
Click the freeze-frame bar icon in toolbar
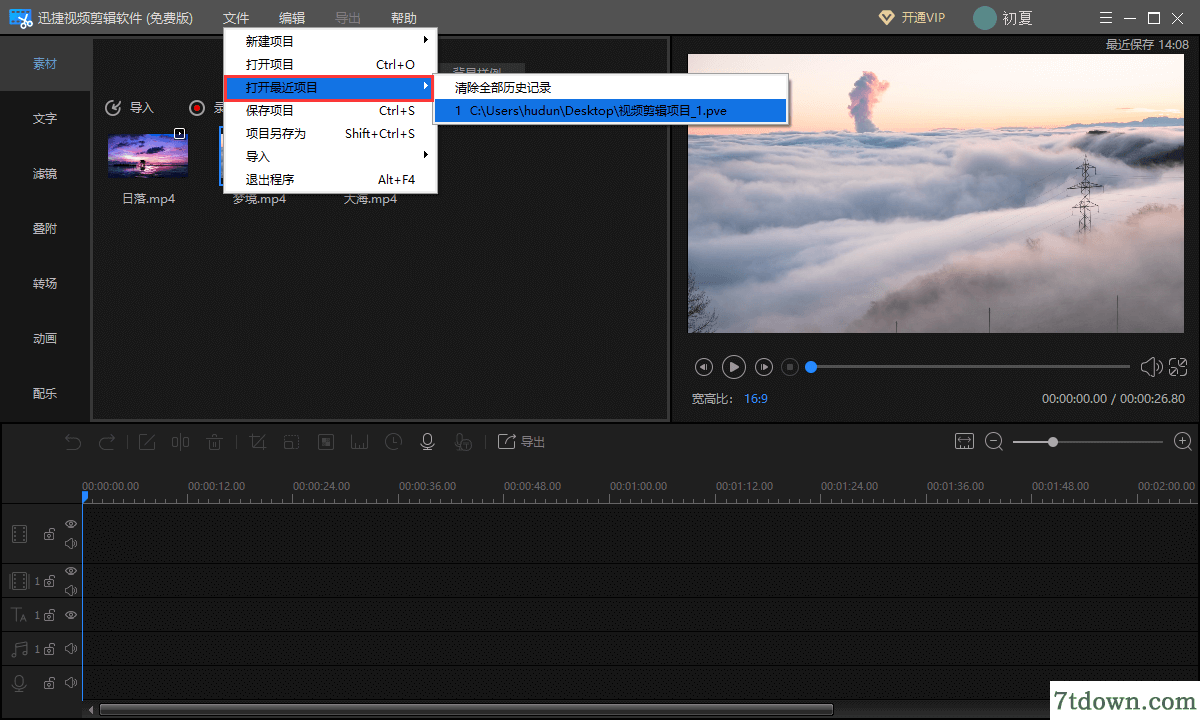[x=360, y=442]
